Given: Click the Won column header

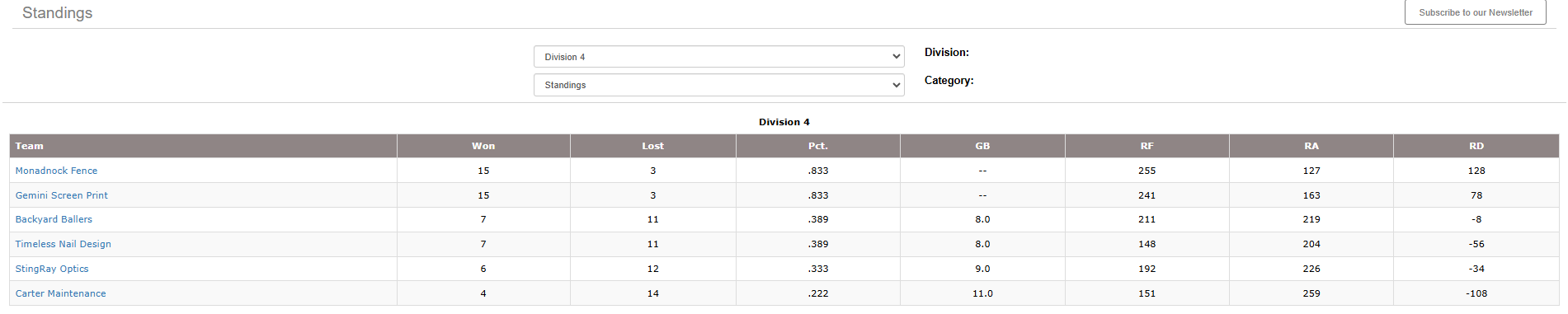Looking at the screenshot, I should (483, 146).
